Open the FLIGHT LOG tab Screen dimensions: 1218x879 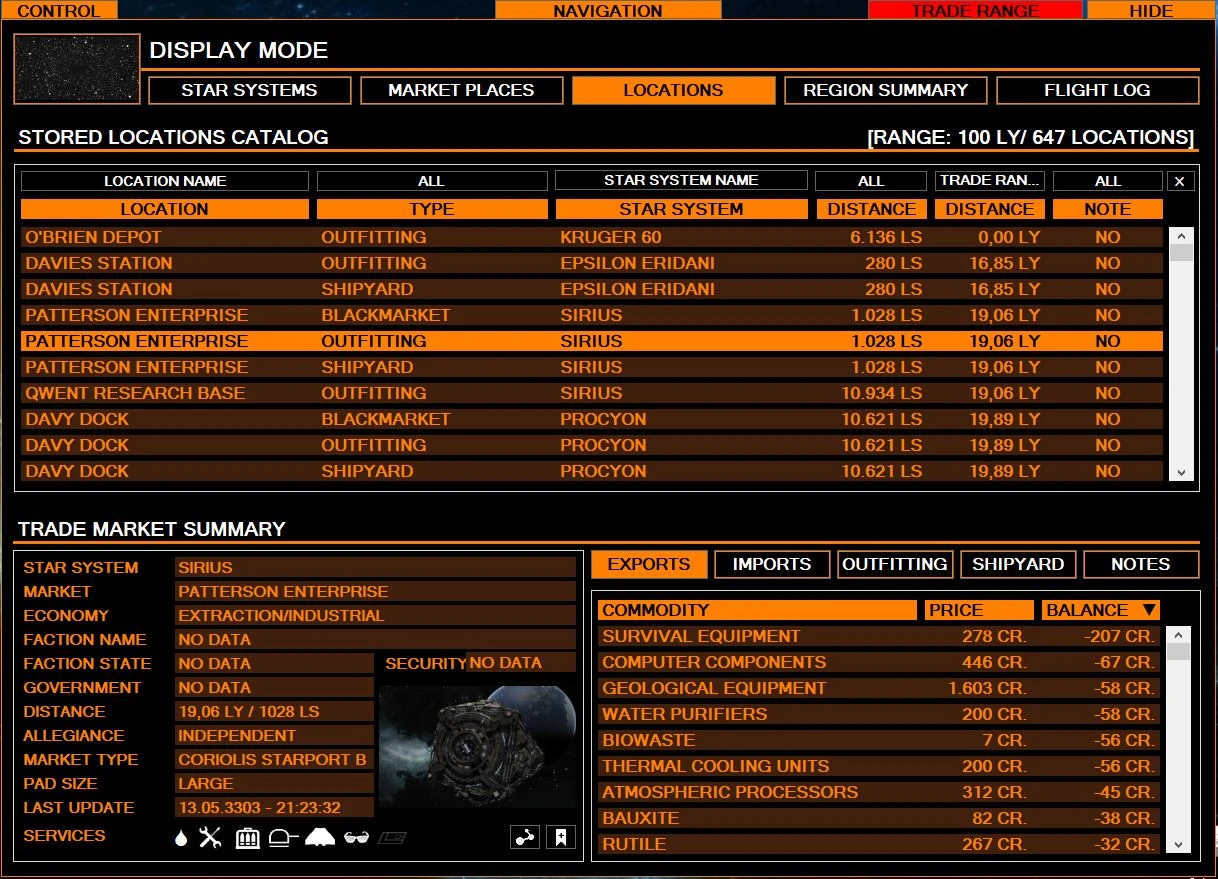tap(1097, 90)
